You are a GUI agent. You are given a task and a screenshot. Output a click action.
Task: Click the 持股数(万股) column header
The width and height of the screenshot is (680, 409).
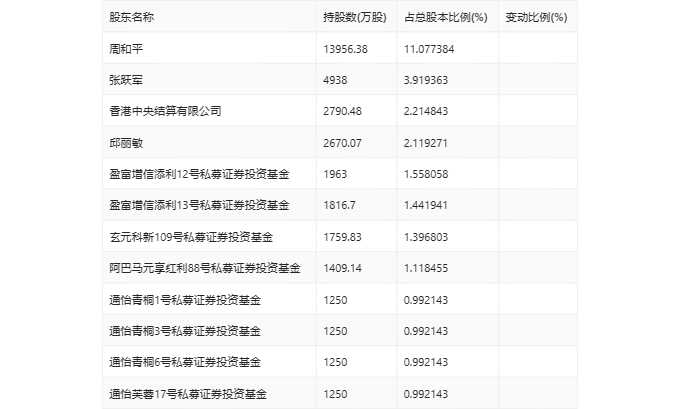point(355,17)
